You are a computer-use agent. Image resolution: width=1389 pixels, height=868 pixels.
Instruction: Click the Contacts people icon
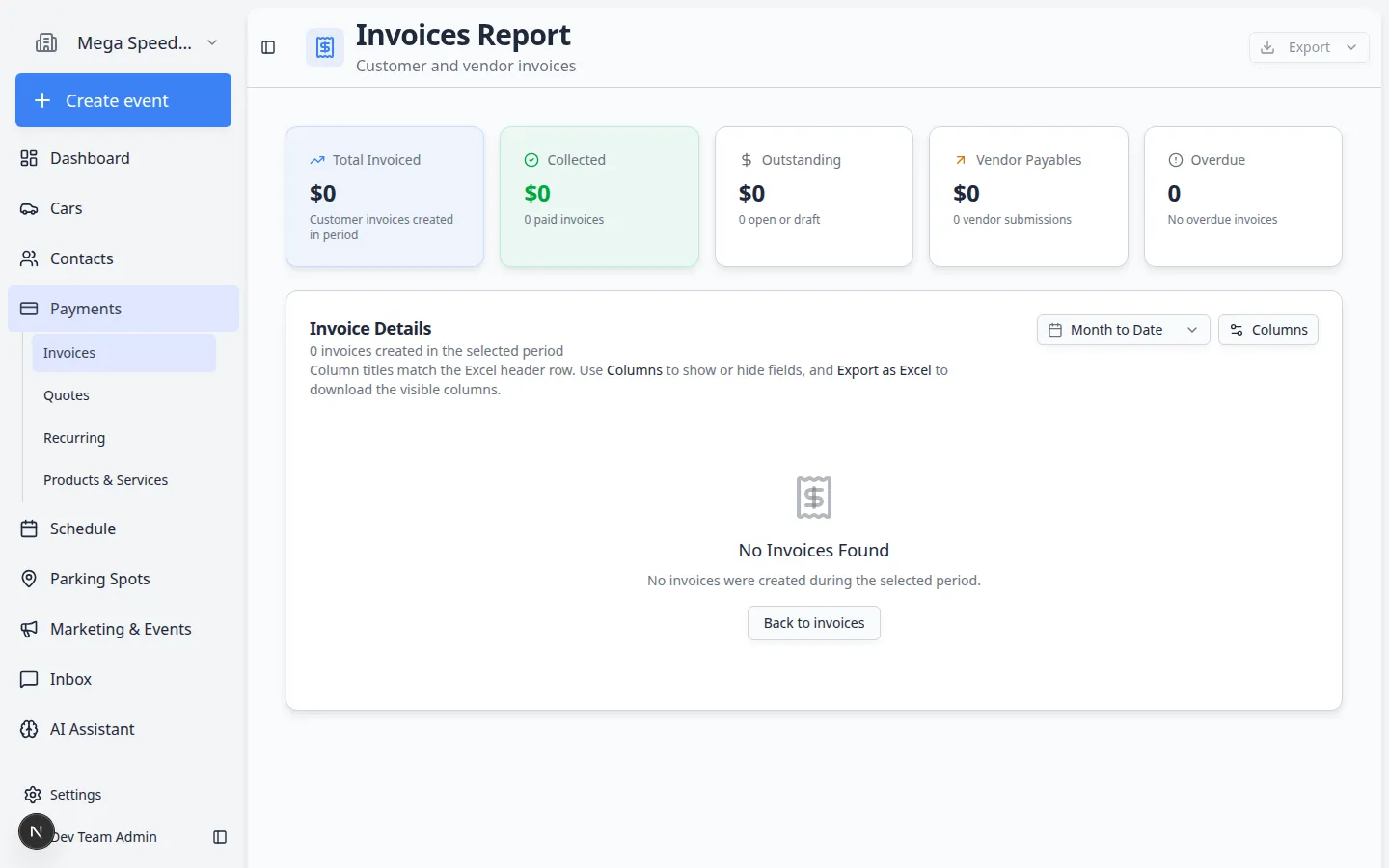click(29, 258)
